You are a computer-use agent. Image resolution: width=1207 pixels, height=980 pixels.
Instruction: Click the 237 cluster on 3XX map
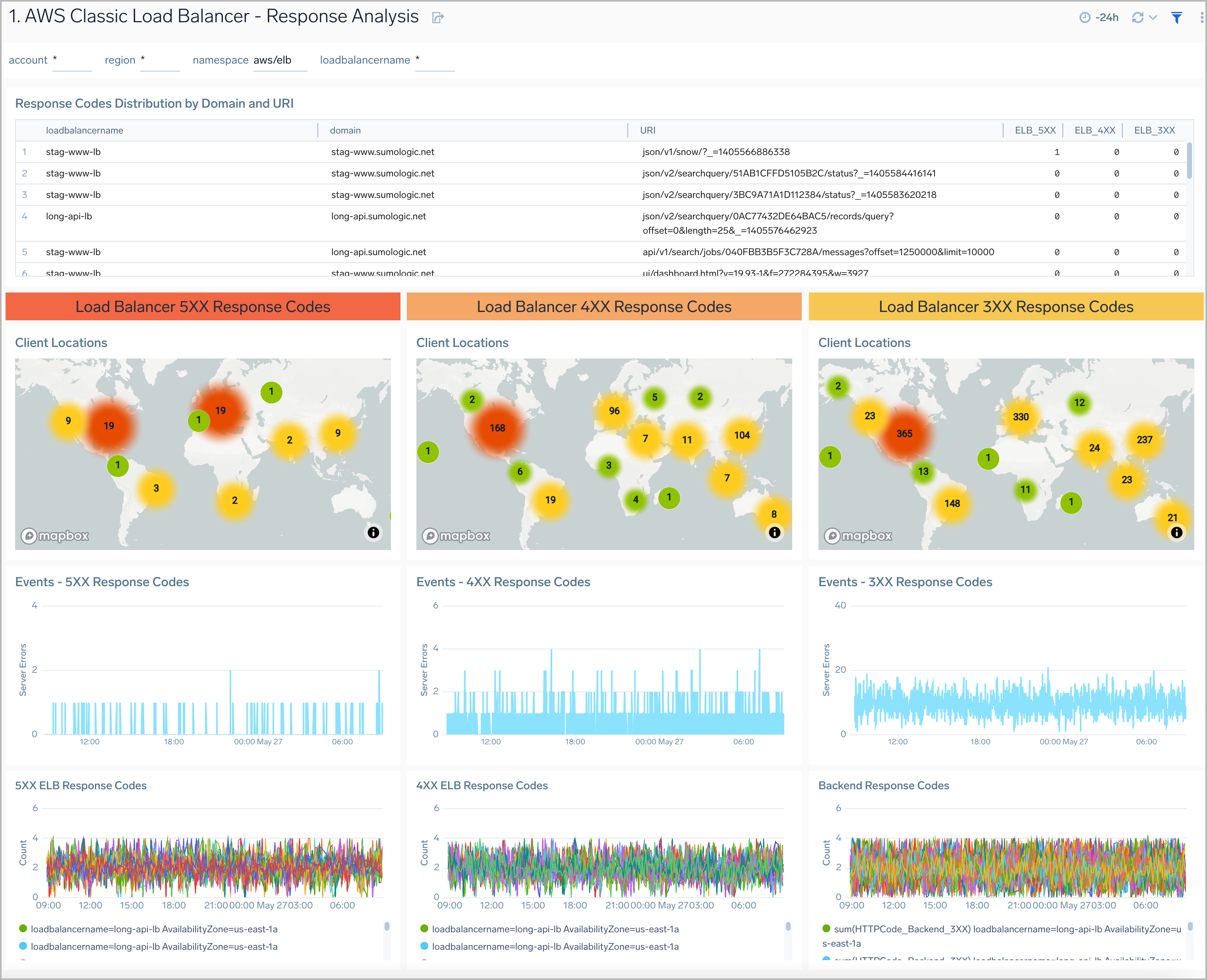point(1144,440)
